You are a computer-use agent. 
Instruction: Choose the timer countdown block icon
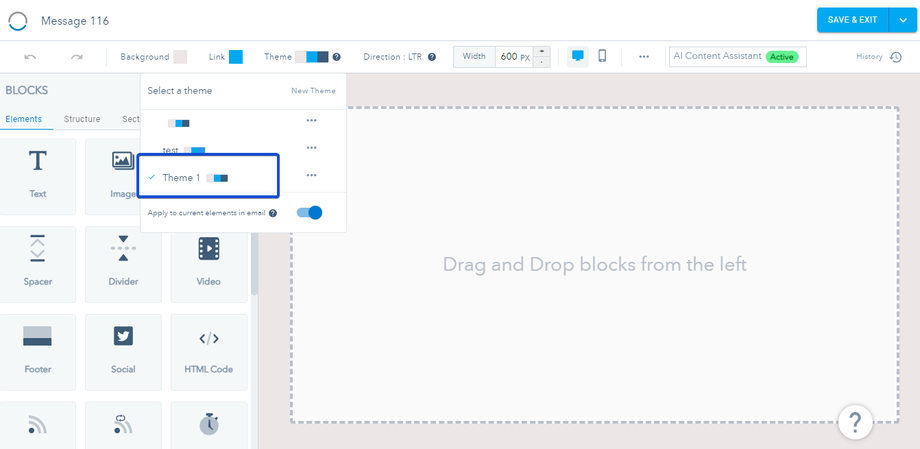(209, 425)
